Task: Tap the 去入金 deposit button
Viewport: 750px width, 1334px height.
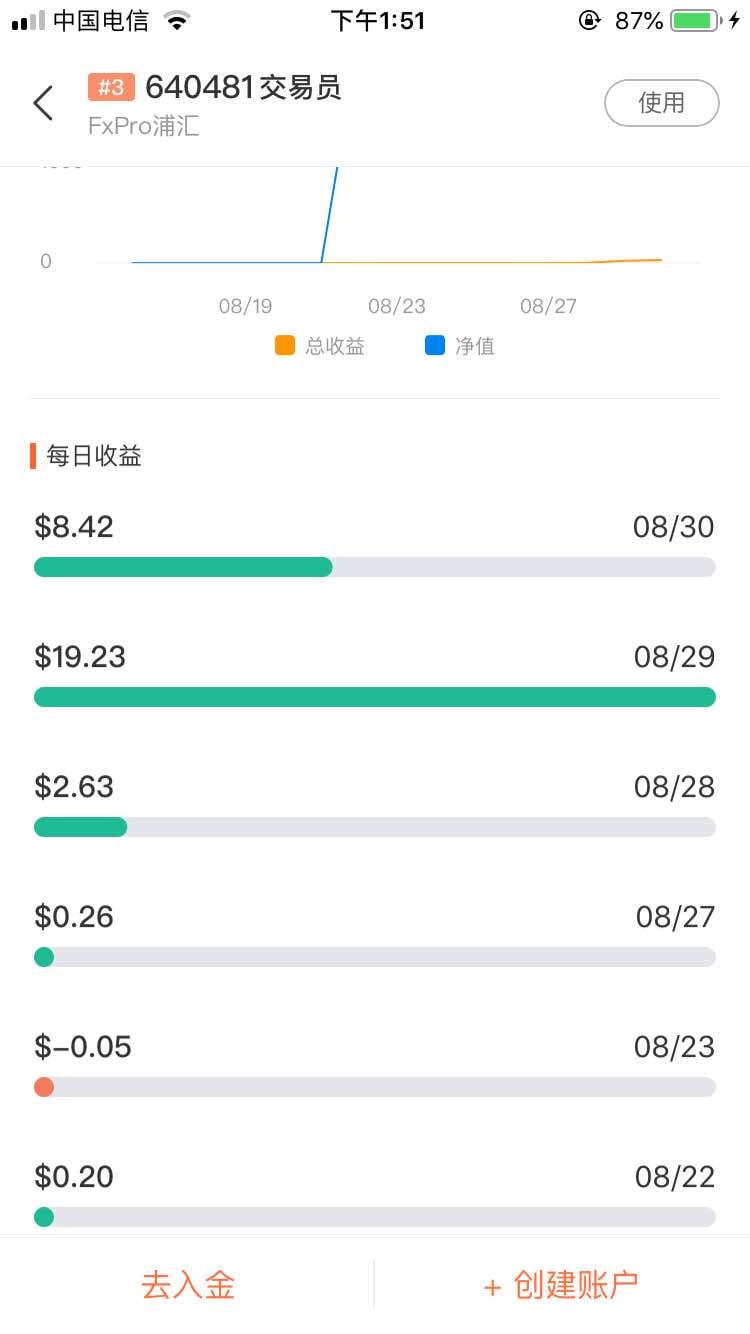Action: tap(188, 1285)
